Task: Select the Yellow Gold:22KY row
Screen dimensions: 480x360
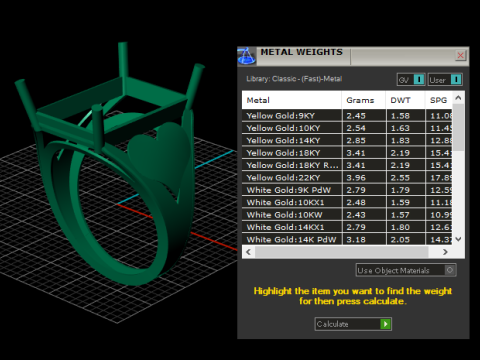Action: [x=347, y=178]
